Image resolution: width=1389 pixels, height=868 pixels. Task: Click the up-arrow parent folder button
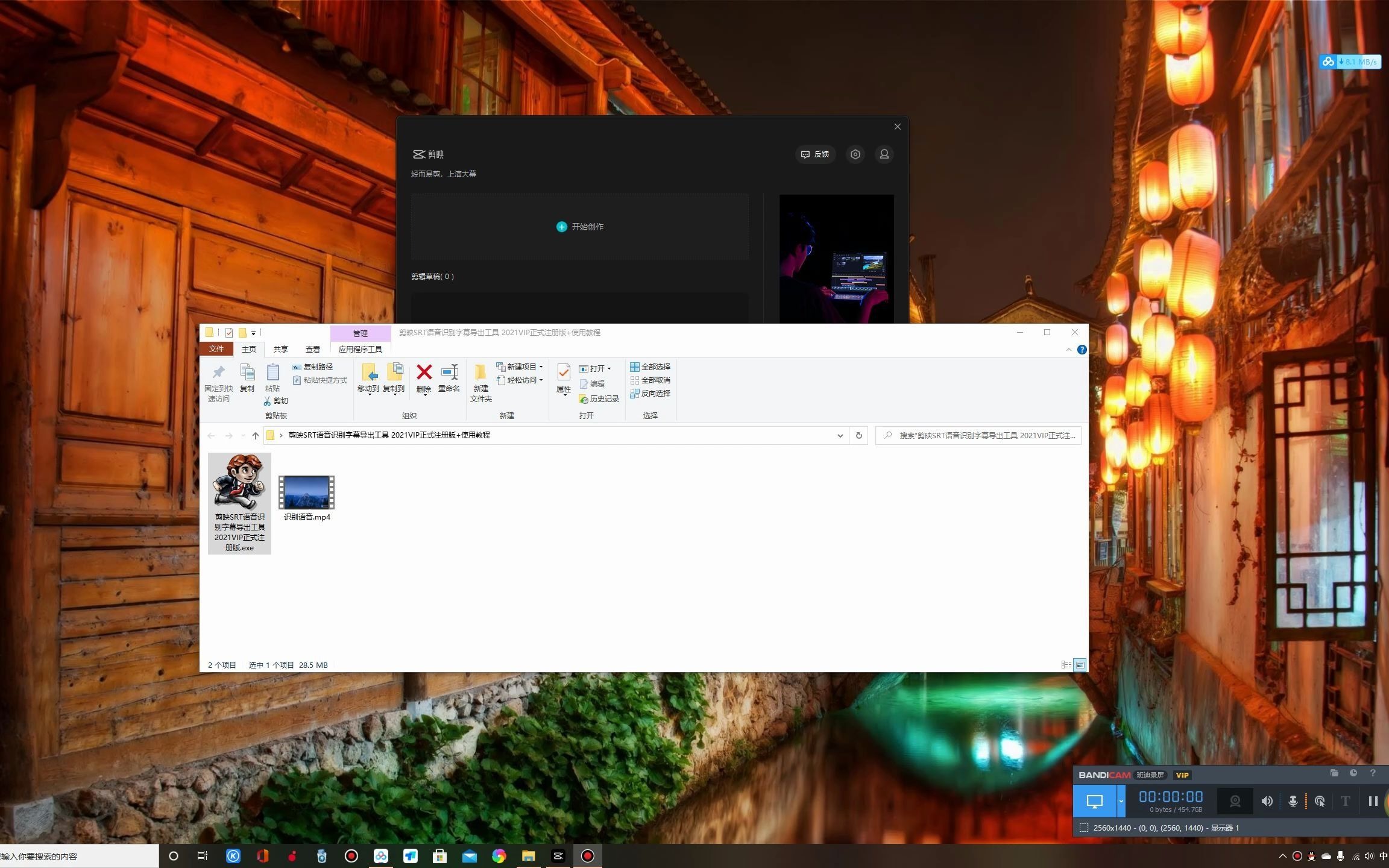click(x=256, y=435)
